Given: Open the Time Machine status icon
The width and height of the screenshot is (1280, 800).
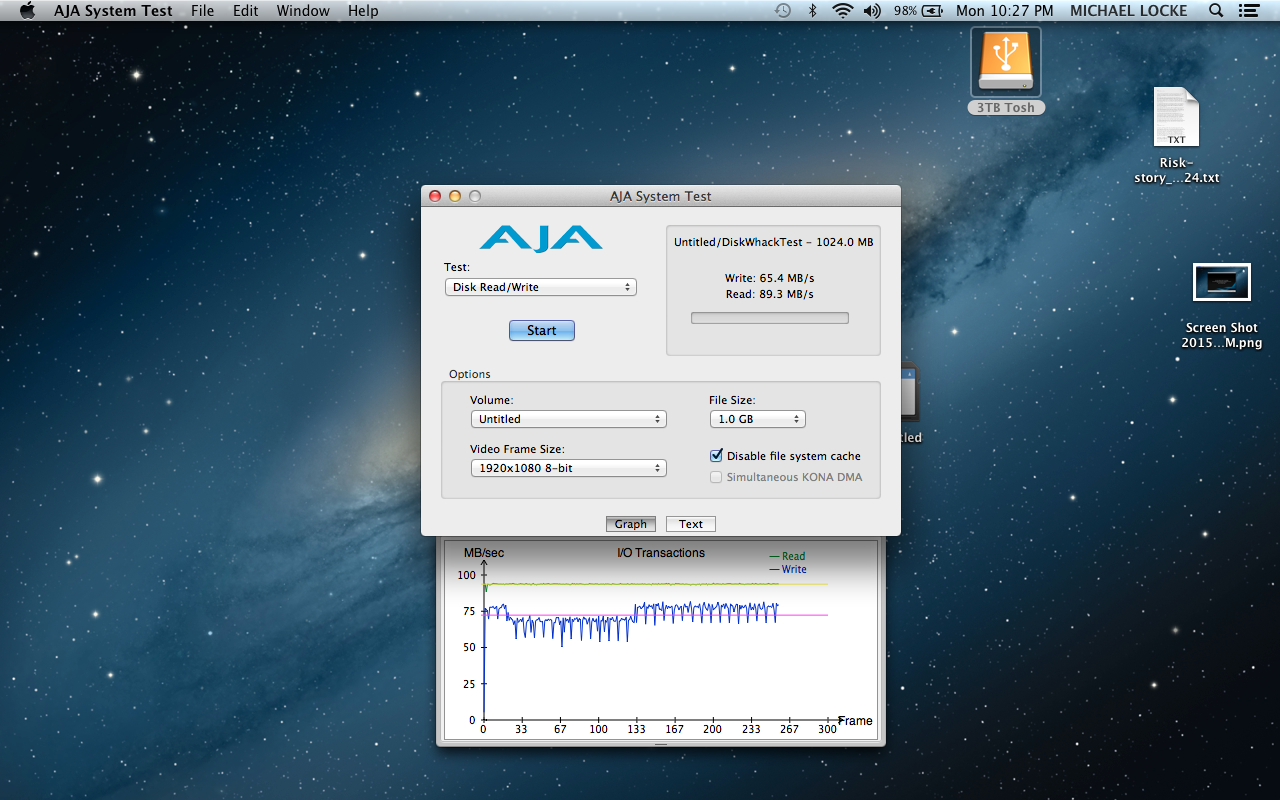Looking at the screenshot, I should point(782,11).
